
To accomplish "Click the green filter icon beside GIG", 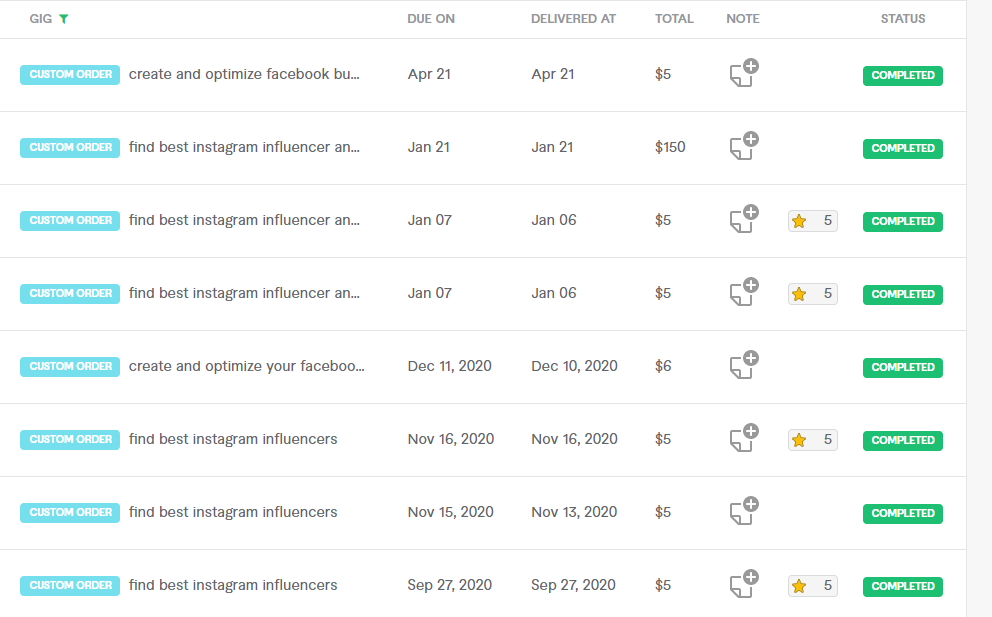I will tap(63, 19).
